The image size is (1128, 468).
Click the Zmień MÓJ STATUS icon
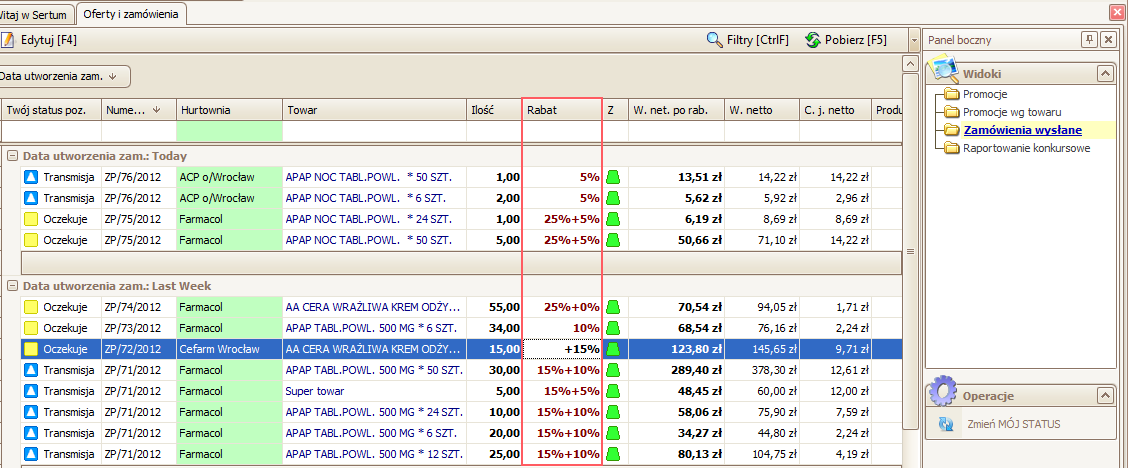click(945, 424)
